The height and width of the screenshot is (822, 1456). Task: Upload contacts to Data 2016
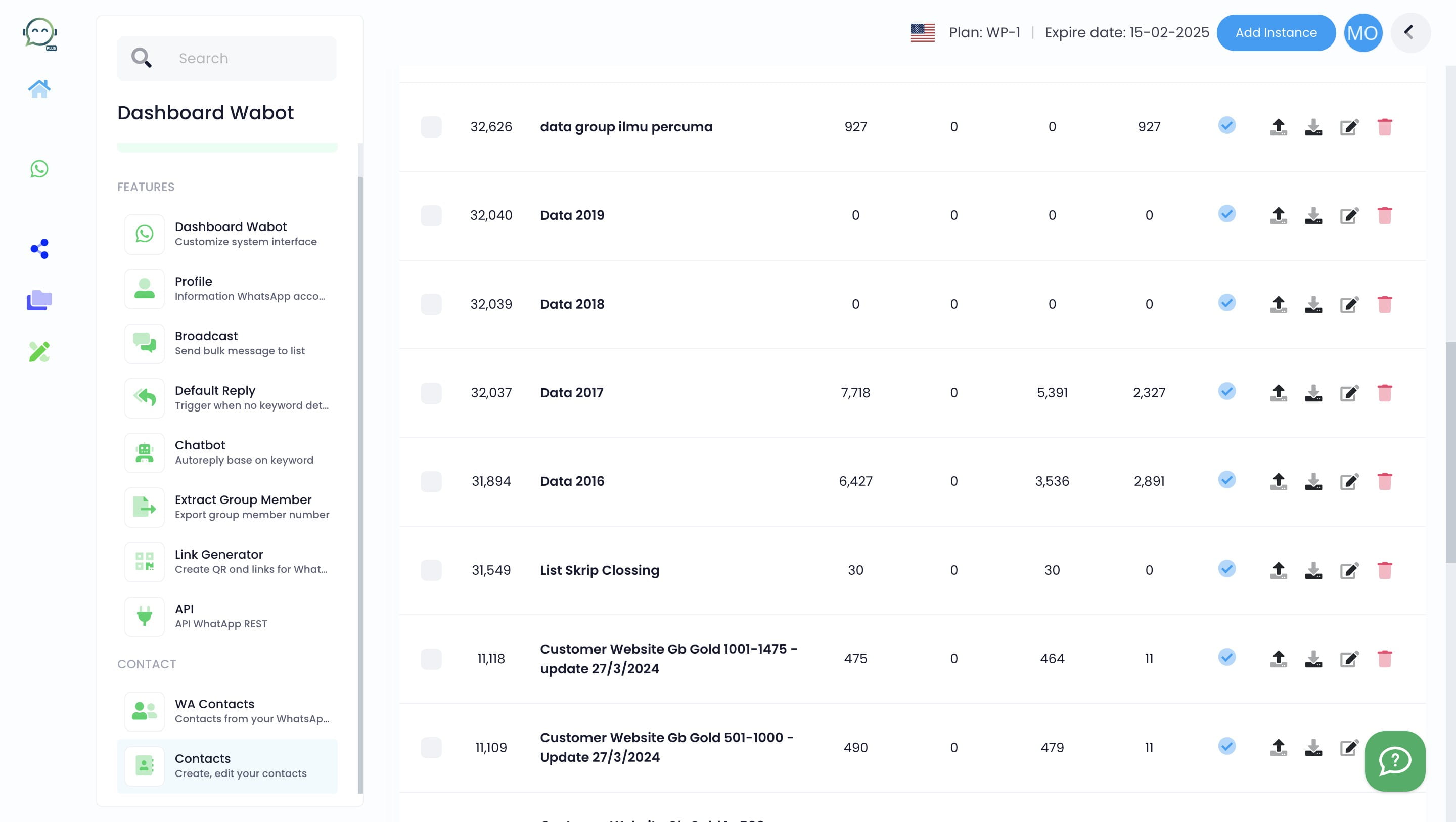1279,482
